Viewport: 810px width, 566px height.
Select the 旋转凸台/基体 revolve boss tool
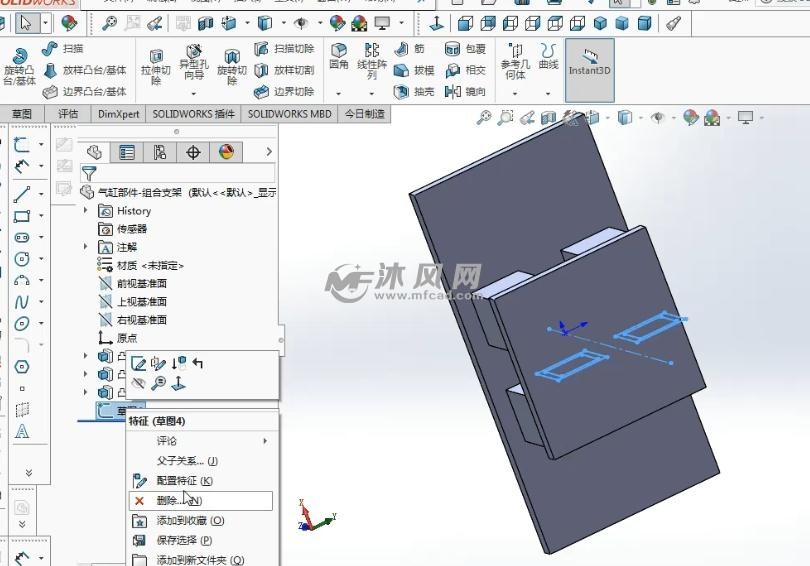click(x=19, y=66)
